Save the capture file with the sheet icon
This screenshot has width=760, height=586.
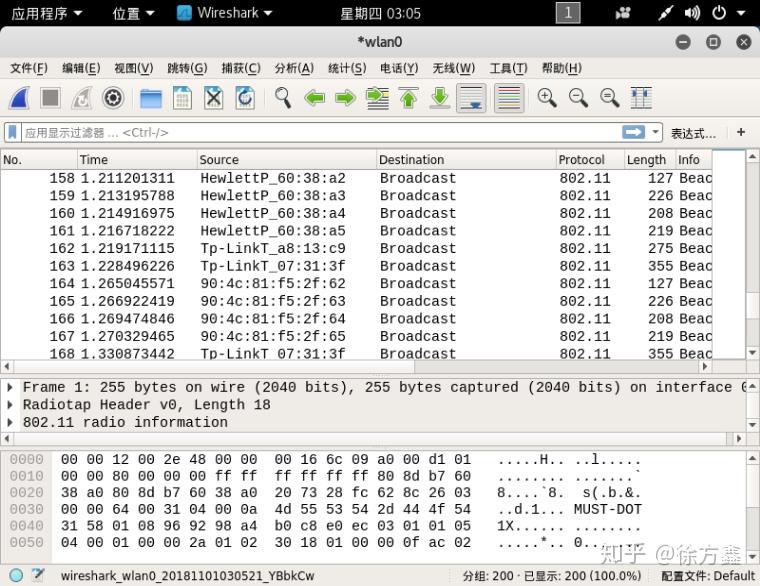click(x=182, y=98)
